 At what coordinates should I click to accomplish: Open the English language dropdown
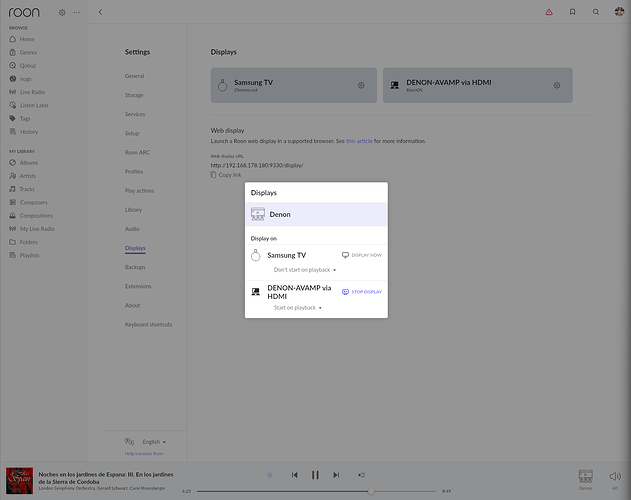coord(154,442)
